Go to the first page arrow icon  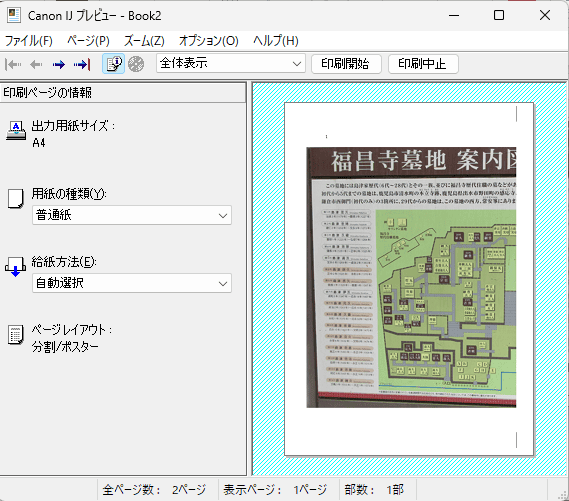(13, 65)
